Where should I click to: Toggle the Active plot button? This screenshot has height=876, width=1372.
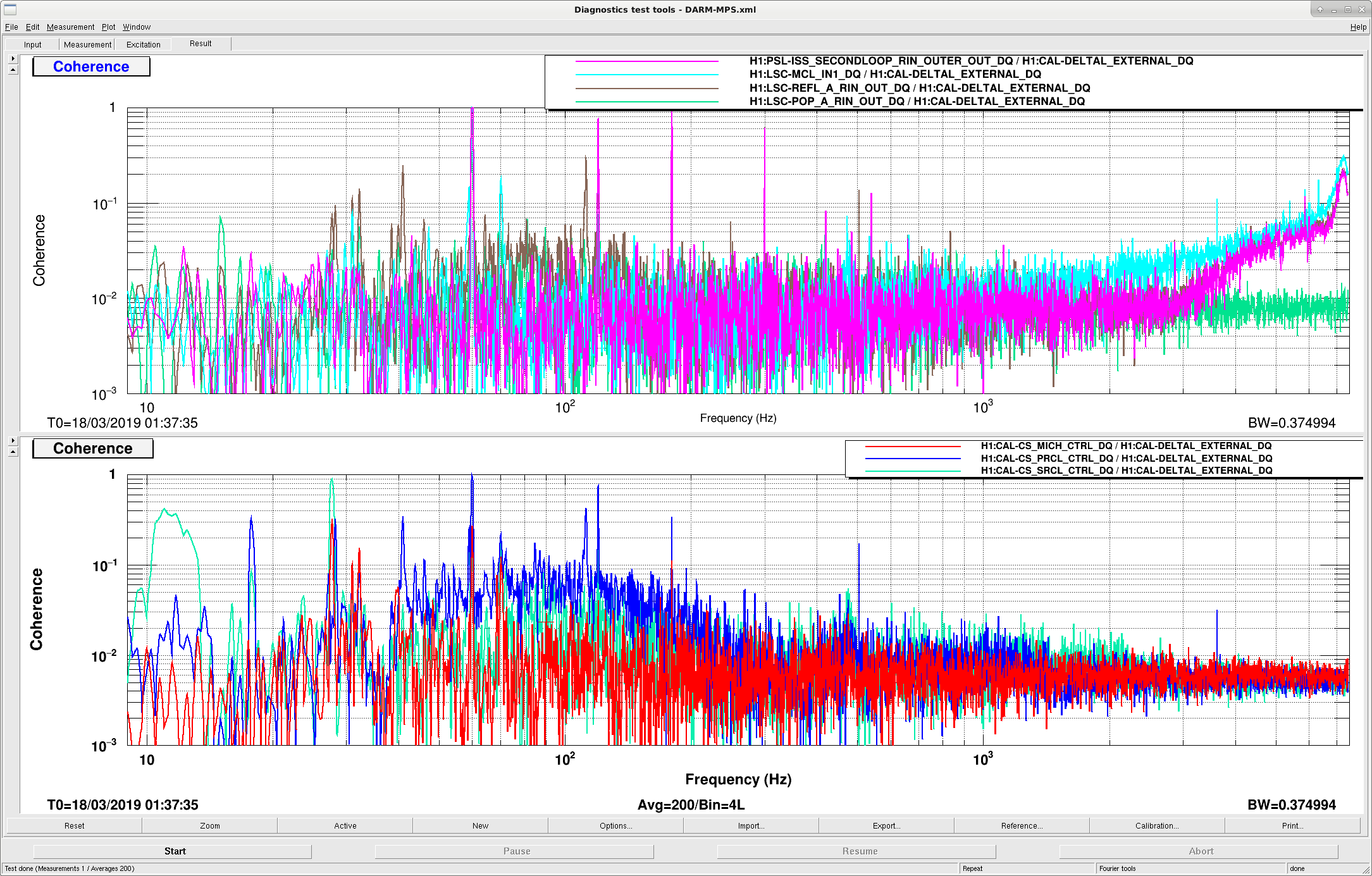(345, 826)
